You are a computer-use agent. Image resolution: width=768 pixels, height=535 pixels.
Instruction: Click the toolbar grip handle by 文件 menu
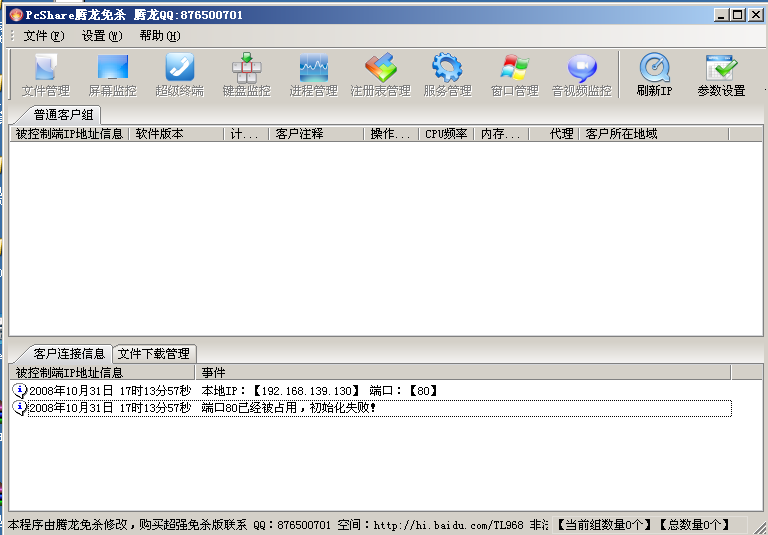(13, 36)
